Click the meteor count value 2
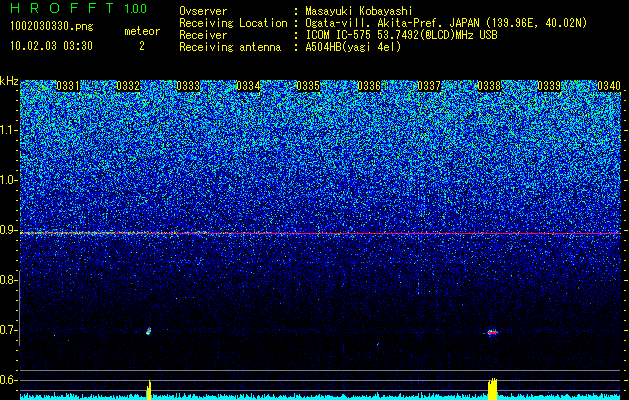 (x=142, y=46)
